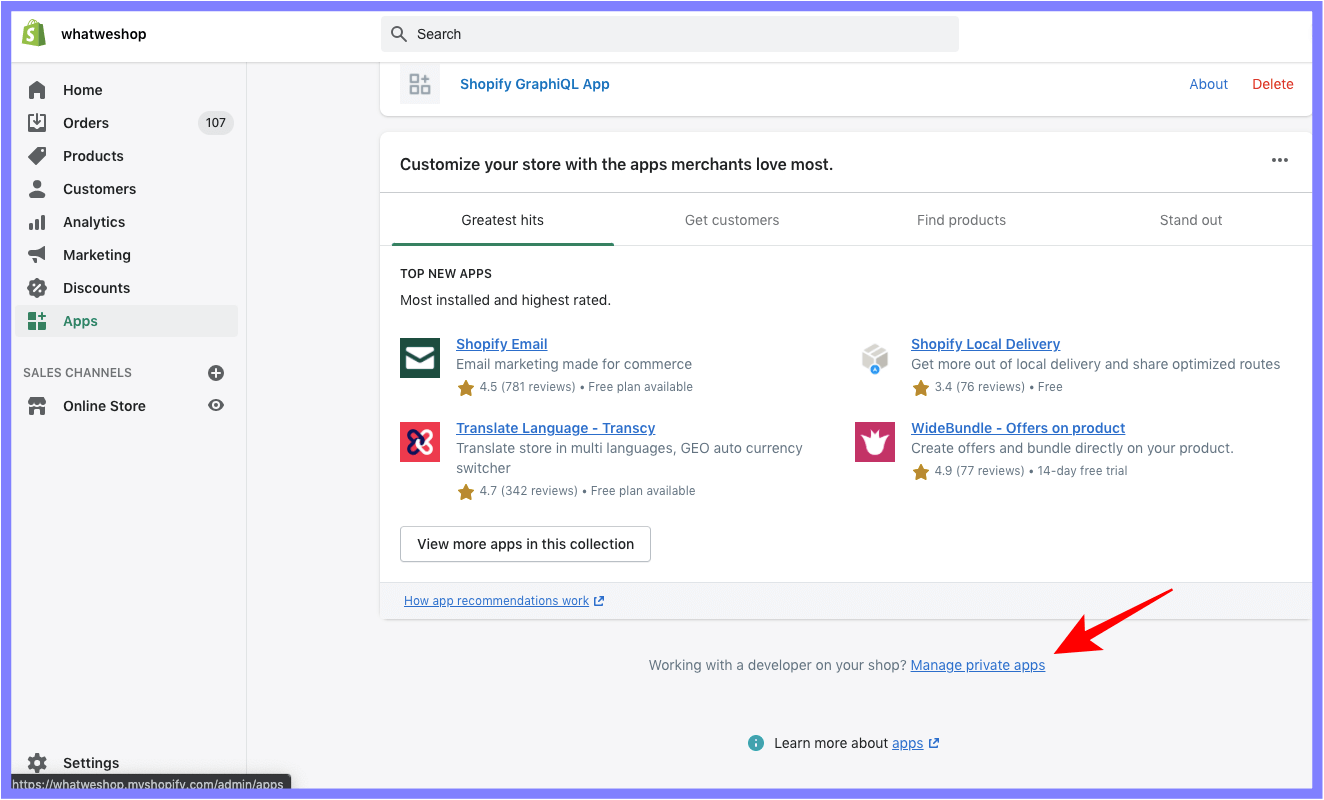Click the Shopify Email app icon
The height and width of the screenshot is (800, 1324).
[420, 358]
